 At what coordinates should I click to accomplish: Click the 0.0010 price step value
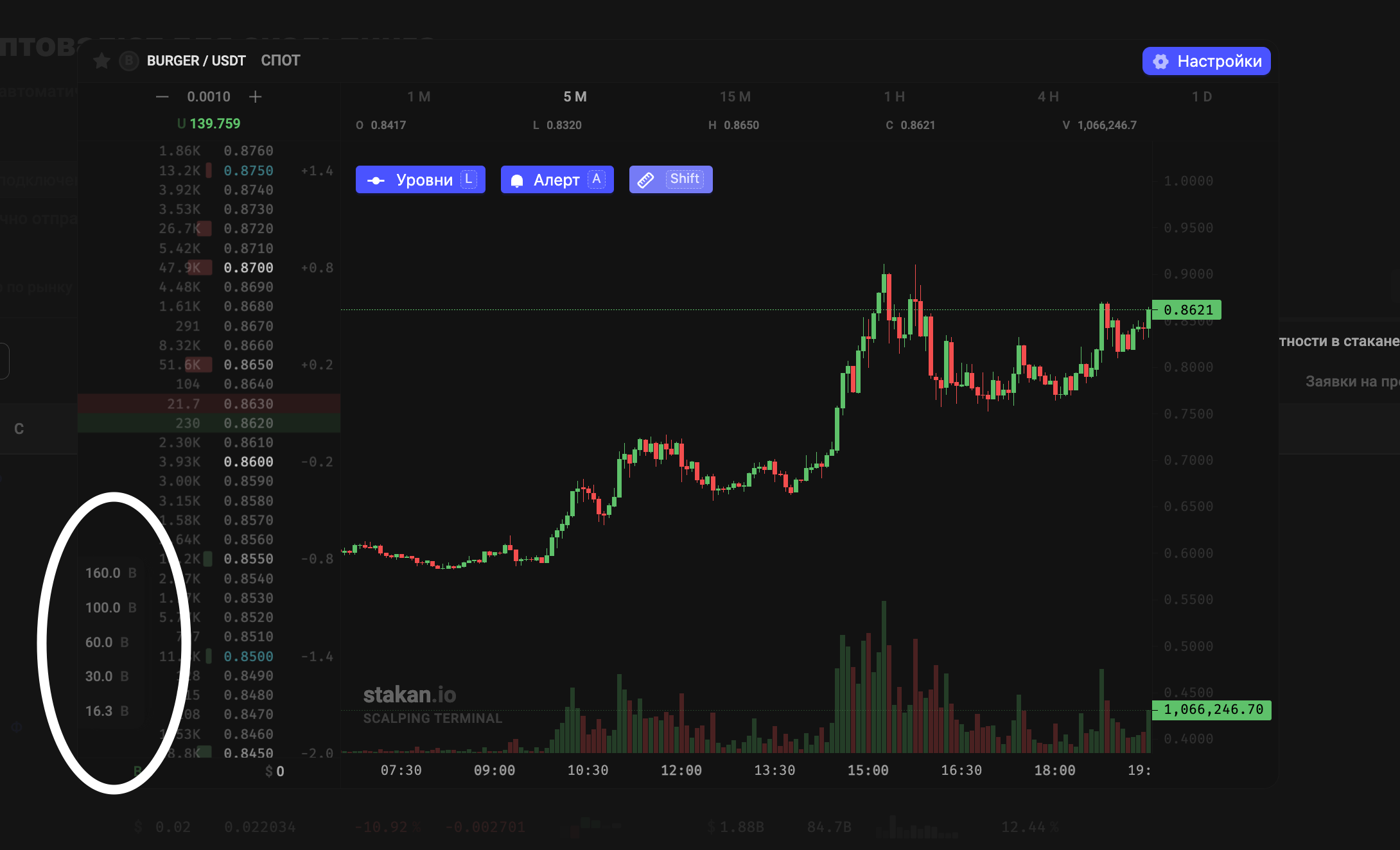tap(209, 97)
